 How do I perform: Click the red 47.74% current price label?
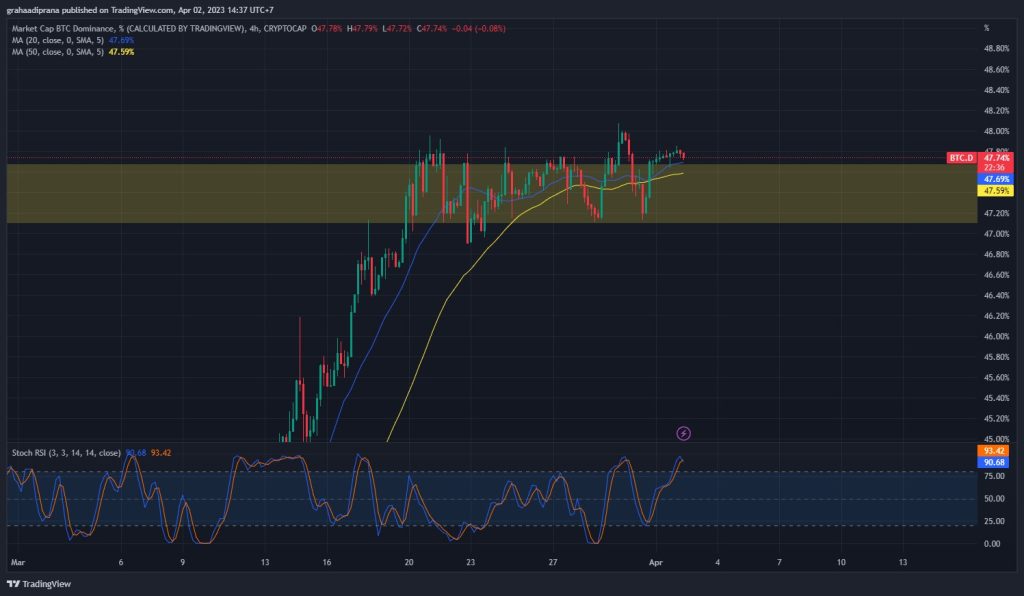996,158
